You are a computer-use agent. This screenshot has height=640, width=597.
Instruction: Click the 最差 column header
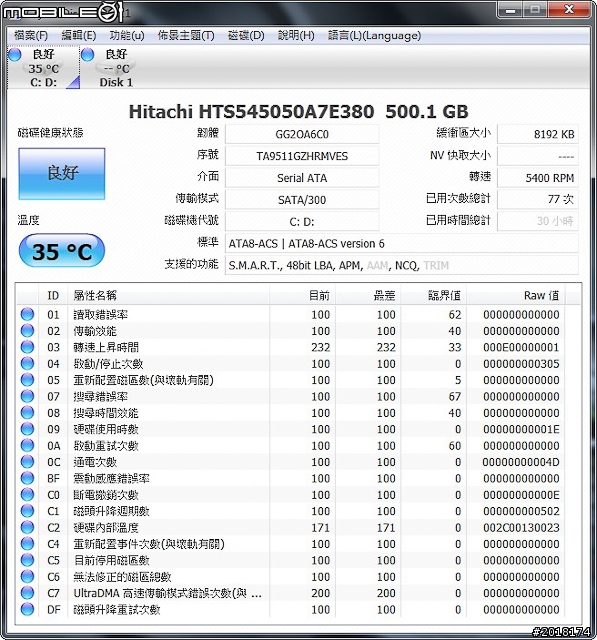(x=368, y=296)
